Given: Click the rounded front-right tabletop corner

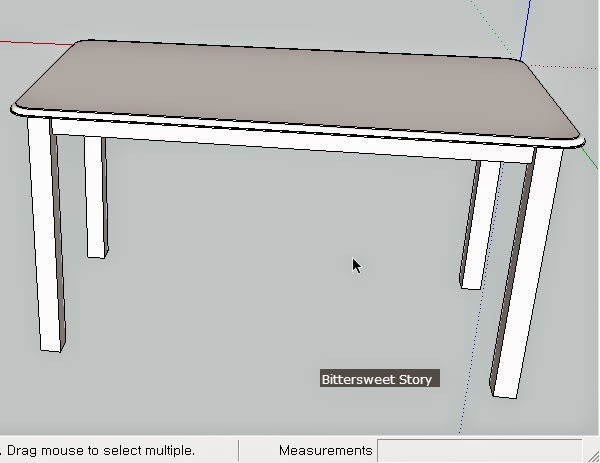Looking at the screenshot, I should coord(577,141).
